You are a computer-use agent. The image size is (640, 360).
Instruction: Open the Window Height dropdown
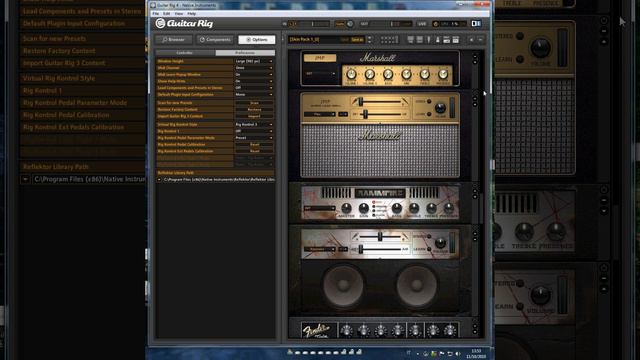[x=254, y=61]
